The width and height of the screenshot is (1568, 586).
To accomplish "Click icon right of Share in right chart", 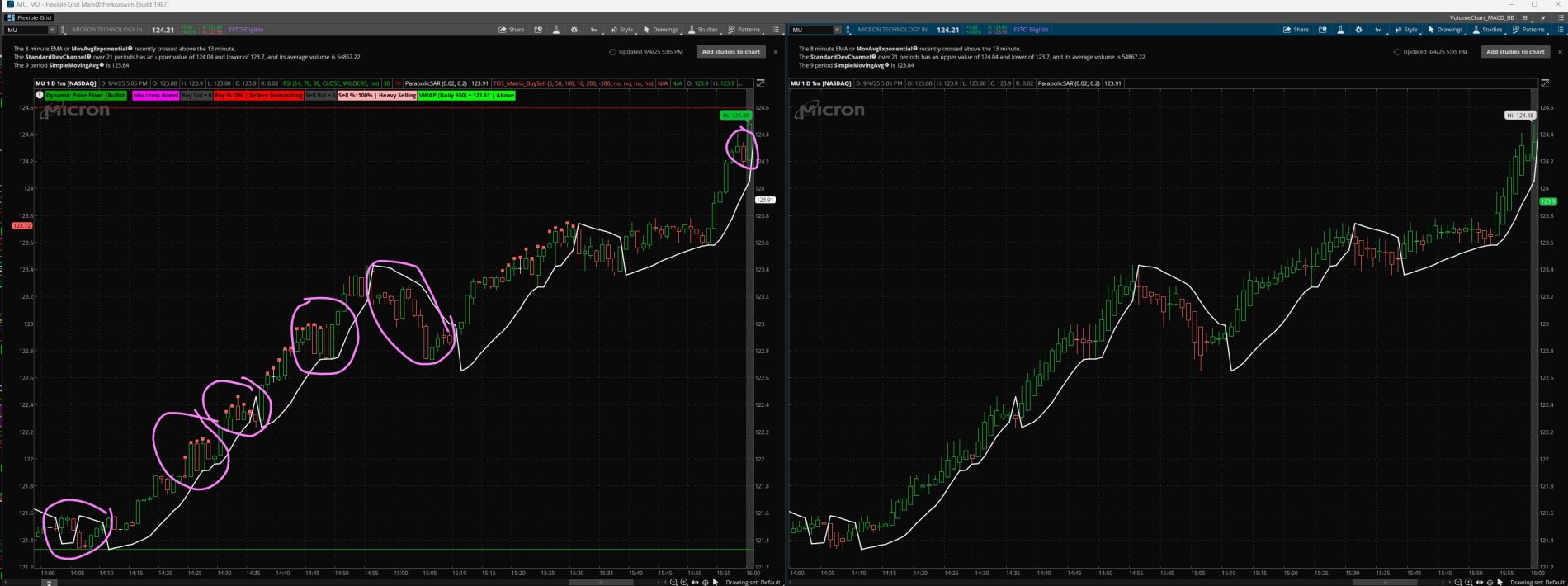I will click(x=1322, y=30).
